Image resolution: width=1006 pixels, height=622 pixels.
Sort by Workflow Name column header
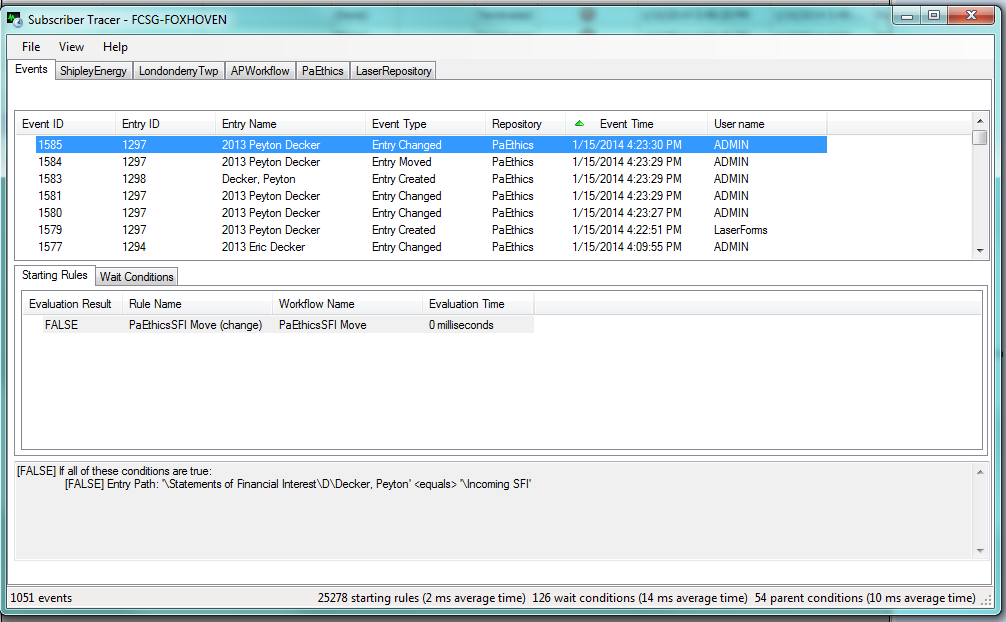347,304
